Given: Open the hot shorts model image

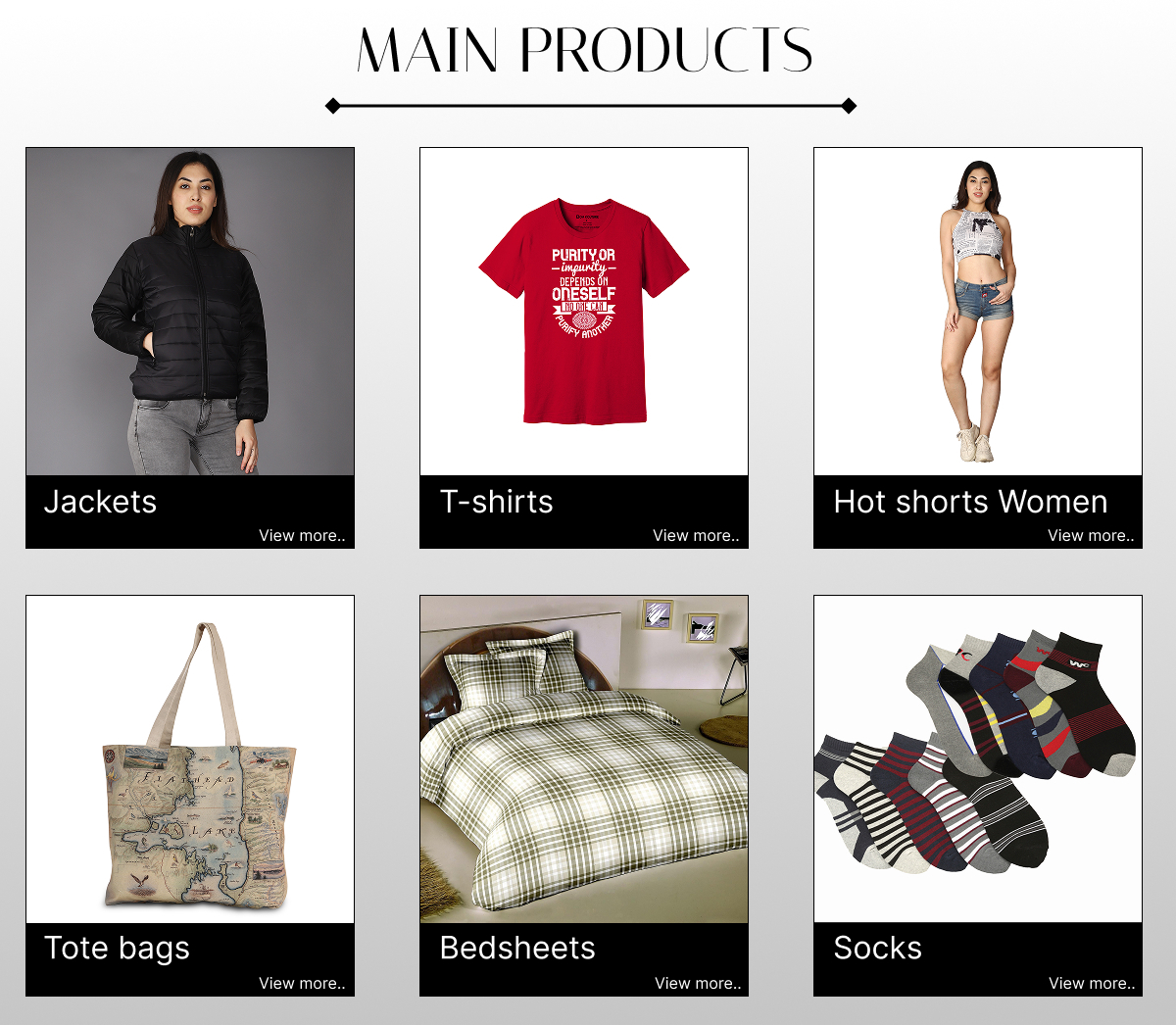Looking at the screenshot, I should (x=978, y=312).
